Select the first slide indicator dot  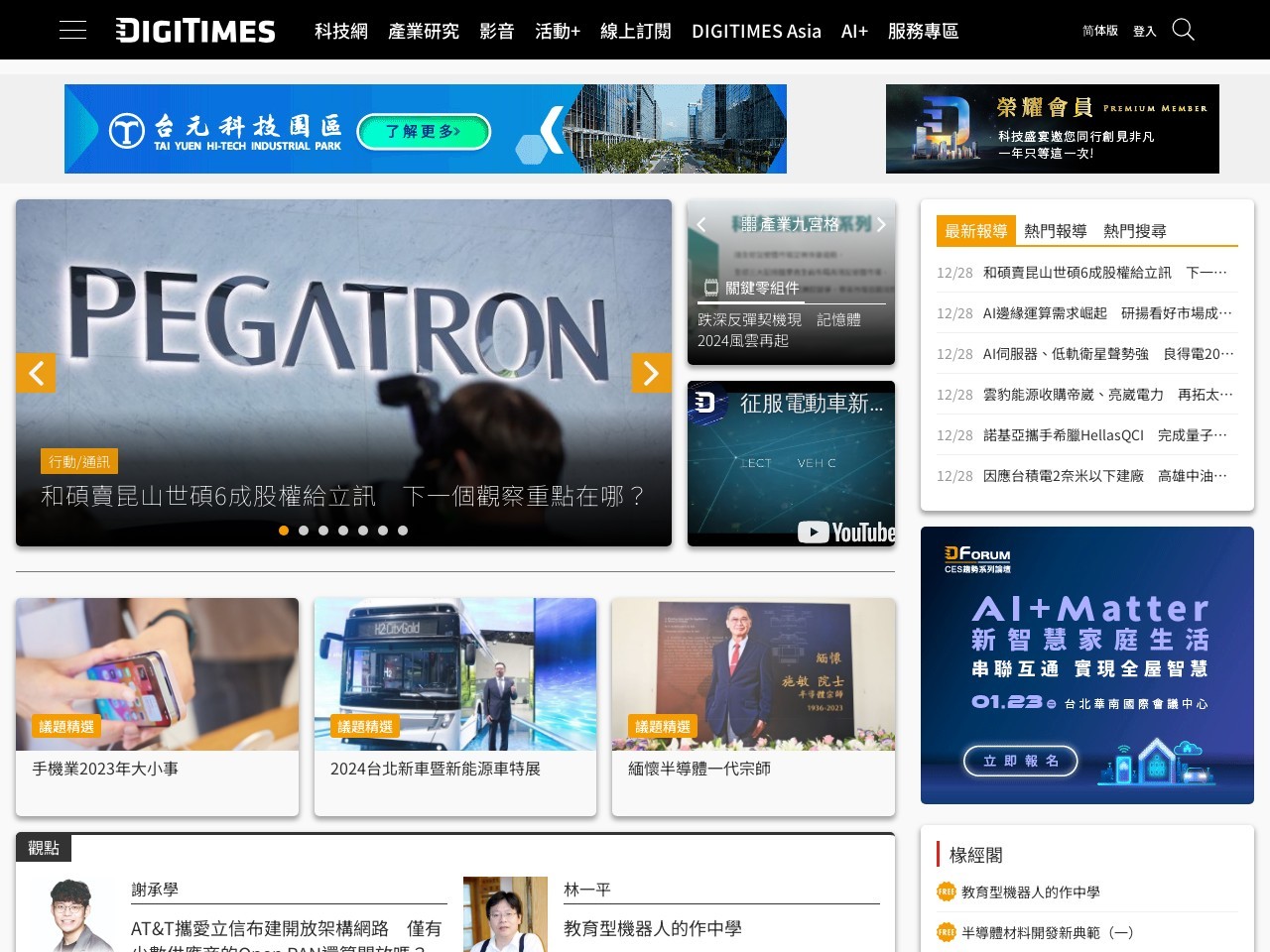[x=284, y=531]
